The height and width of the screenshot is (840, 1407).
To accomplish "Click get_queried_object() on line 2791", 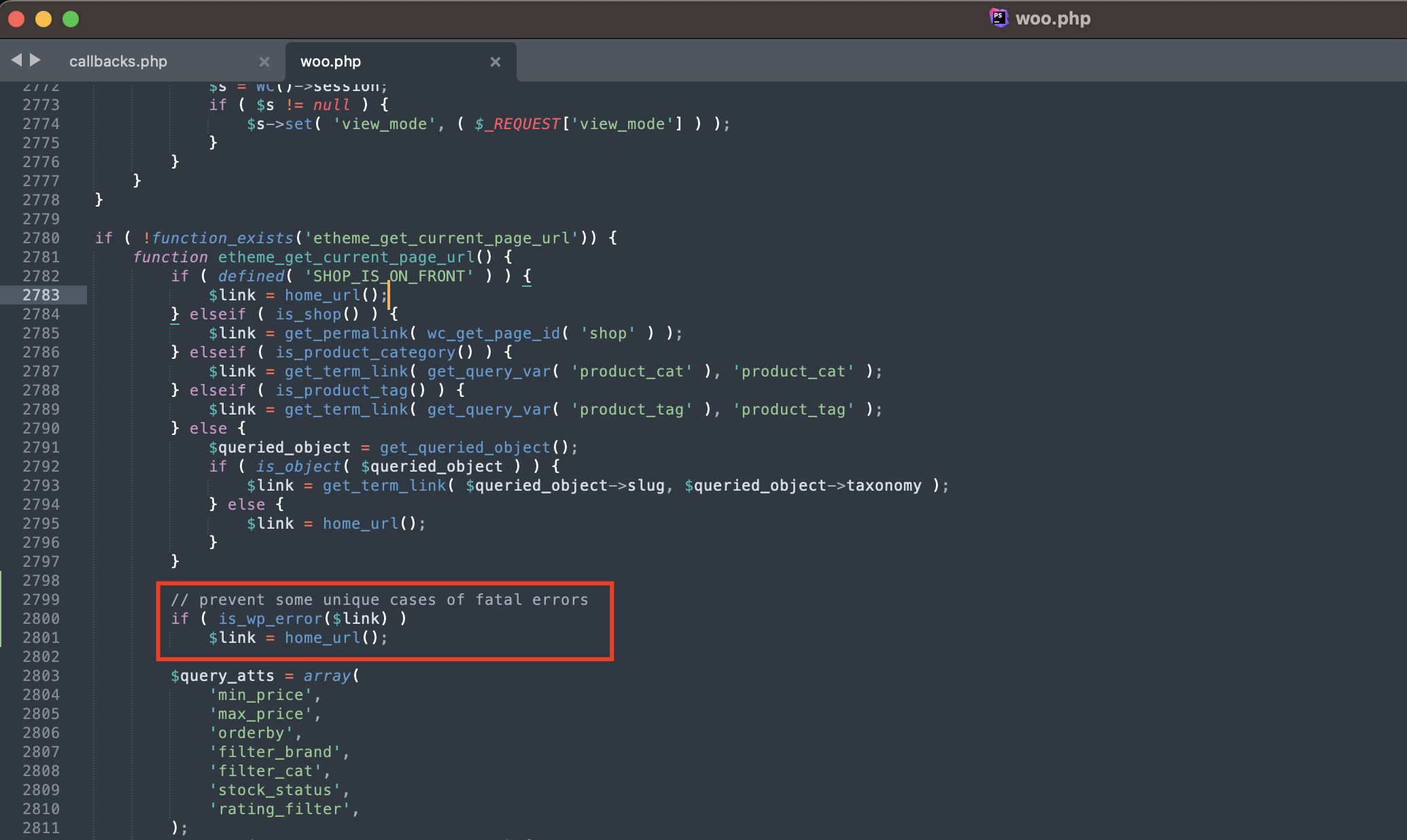I will coord(474,447).
